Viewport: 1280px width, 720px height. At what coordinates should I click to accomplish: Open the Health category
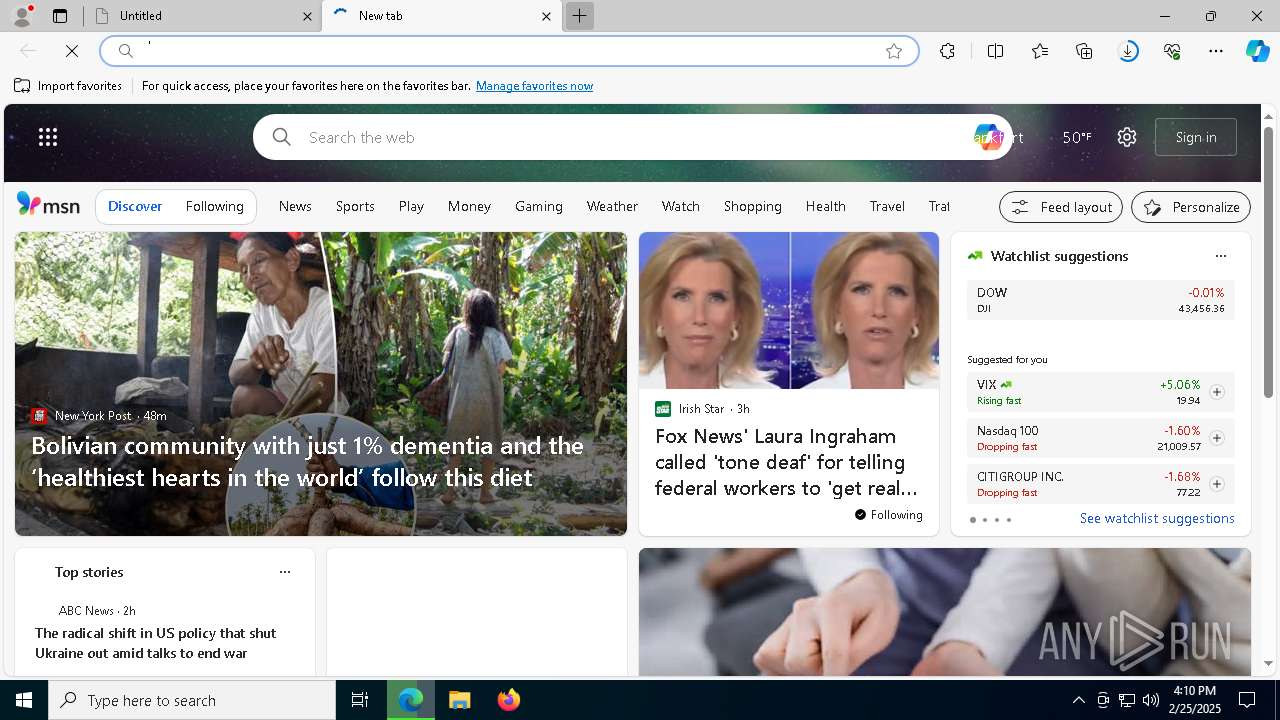point(826,206)
